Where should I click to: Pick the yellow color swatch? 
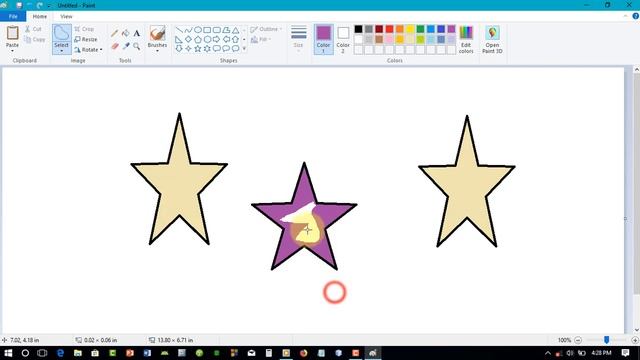[x=410, y=29]
